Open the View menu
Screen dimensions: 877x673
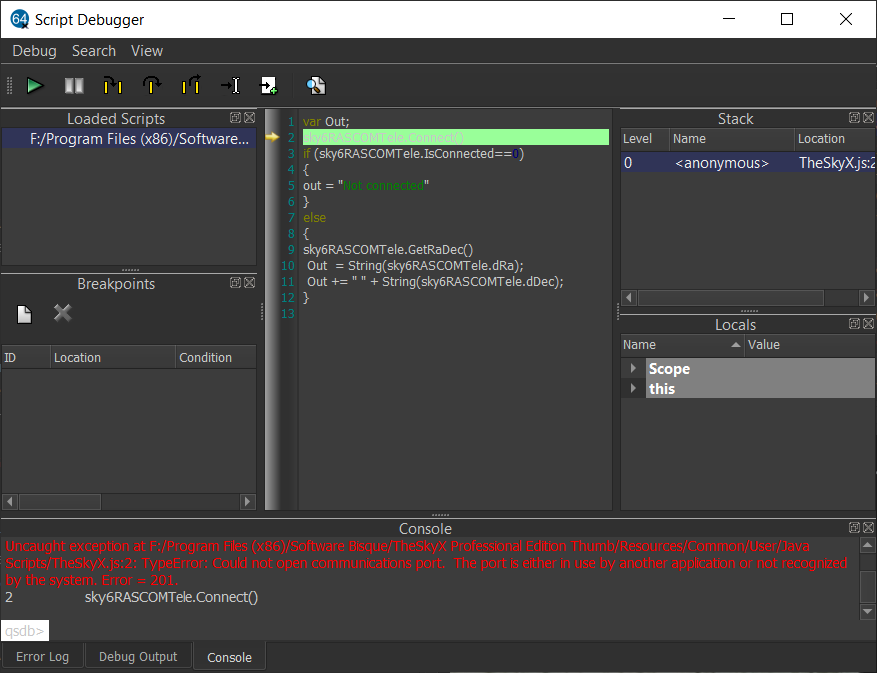(147, 51)
